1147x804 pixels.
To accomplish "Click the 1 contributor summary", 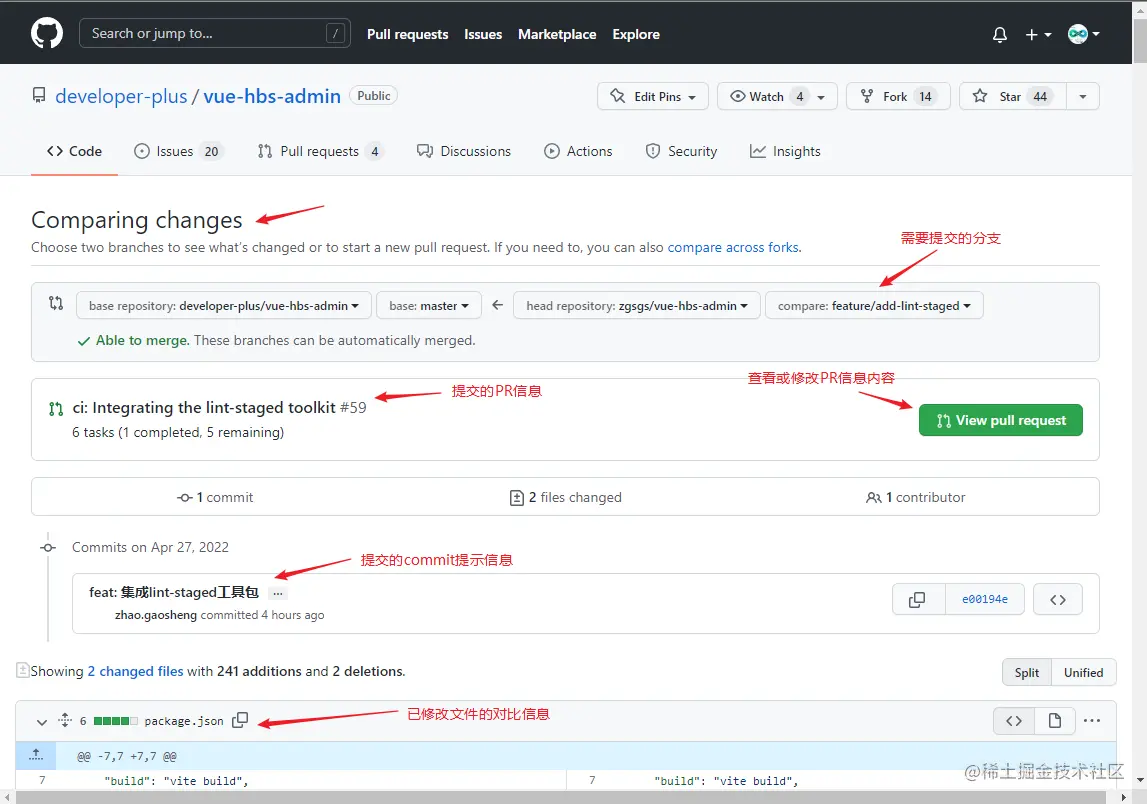I will coord(915,497).
